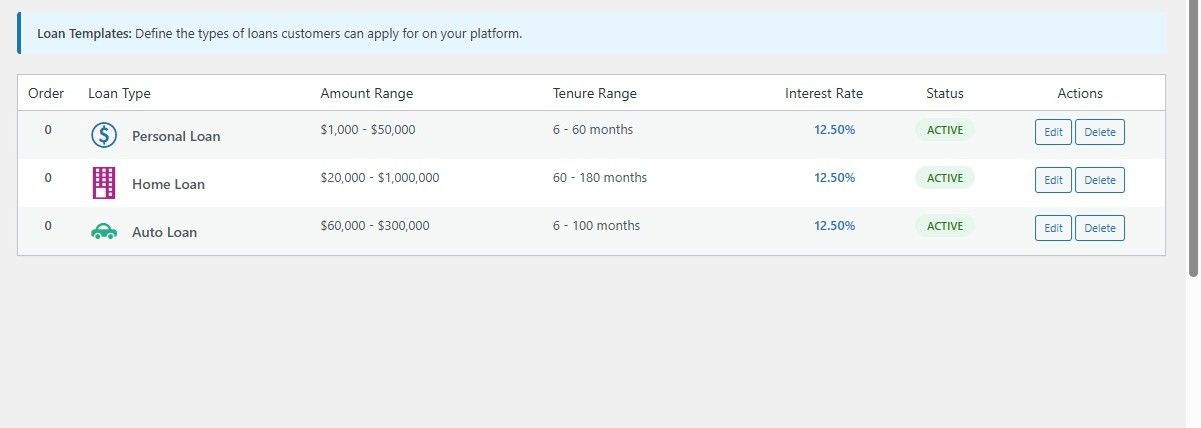The image size is (1201, 428).
Task: Click the Personal Loan name text
Action: coord(176,136)
